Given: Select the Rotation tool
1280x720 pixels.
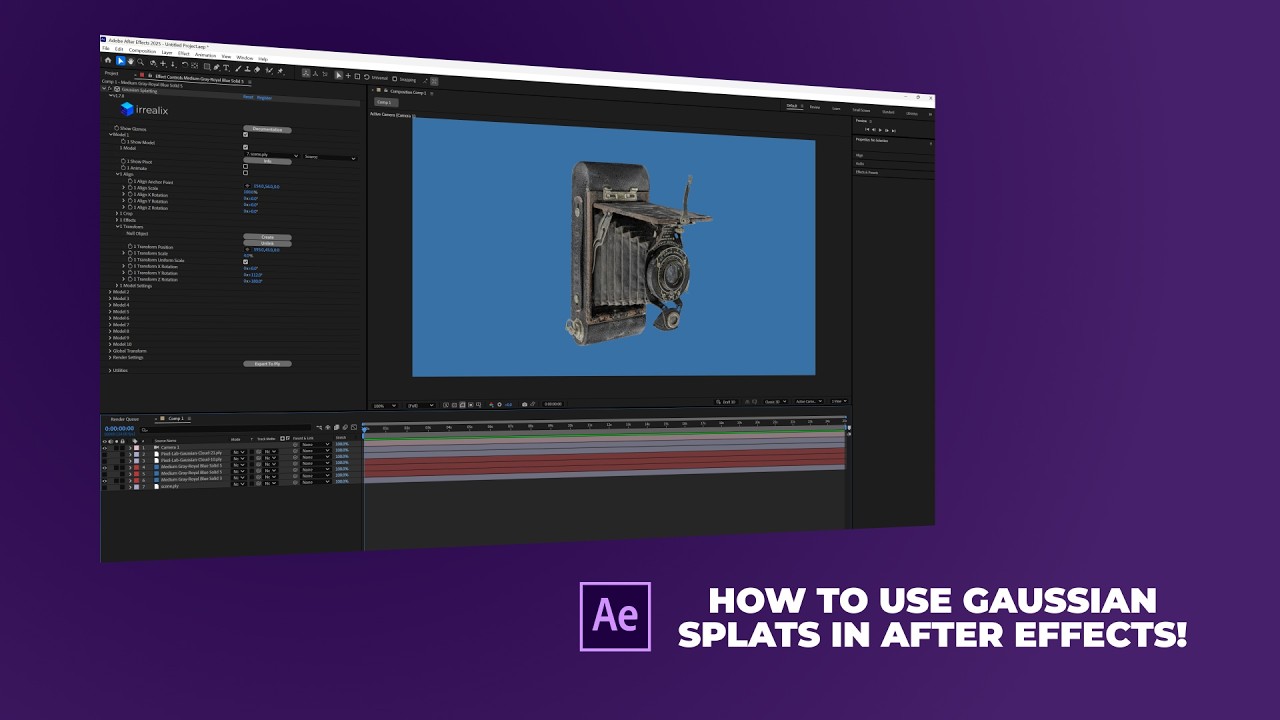Looking at the screenshot, I should pos(185,64).
